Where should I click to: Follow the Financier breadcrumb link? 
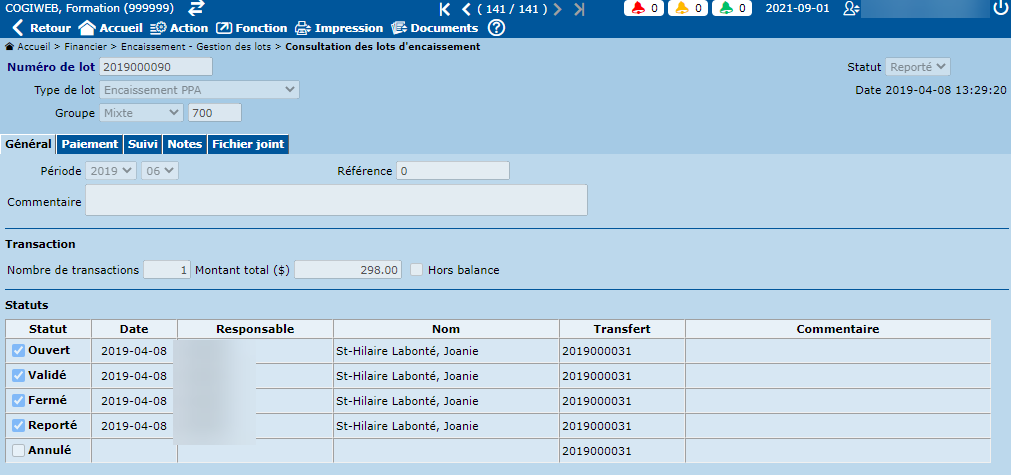click(x=89, y=47)
